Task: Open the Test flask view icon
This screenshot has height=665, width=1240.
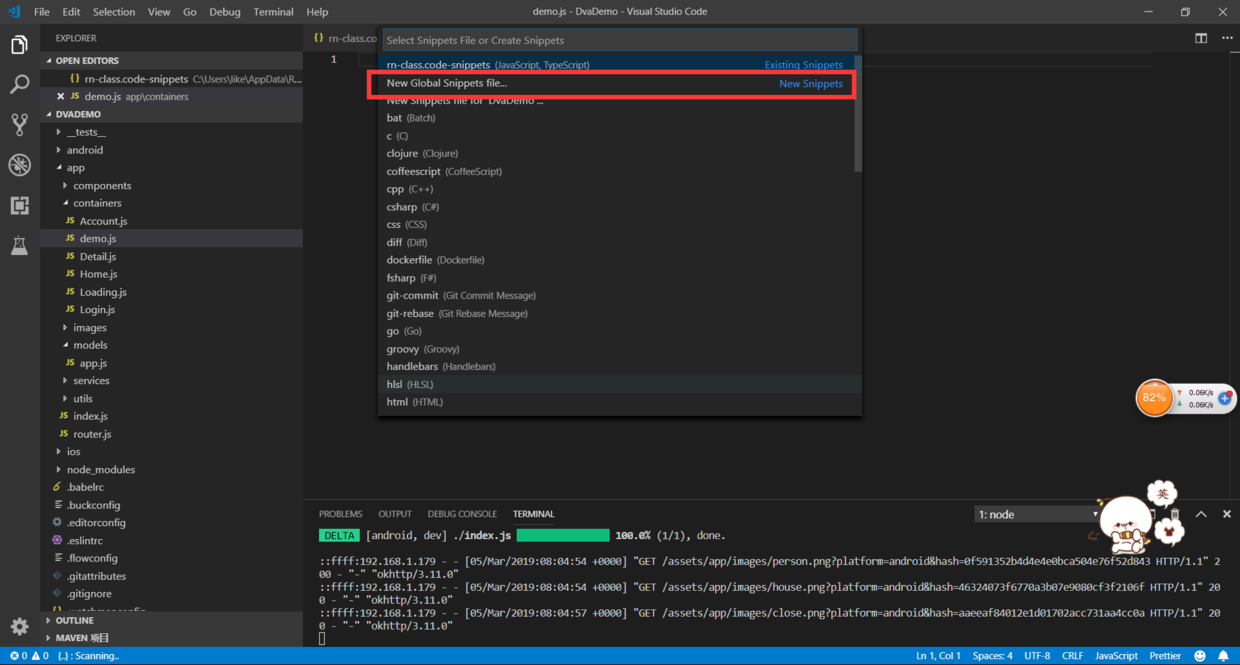Action: 19,245
